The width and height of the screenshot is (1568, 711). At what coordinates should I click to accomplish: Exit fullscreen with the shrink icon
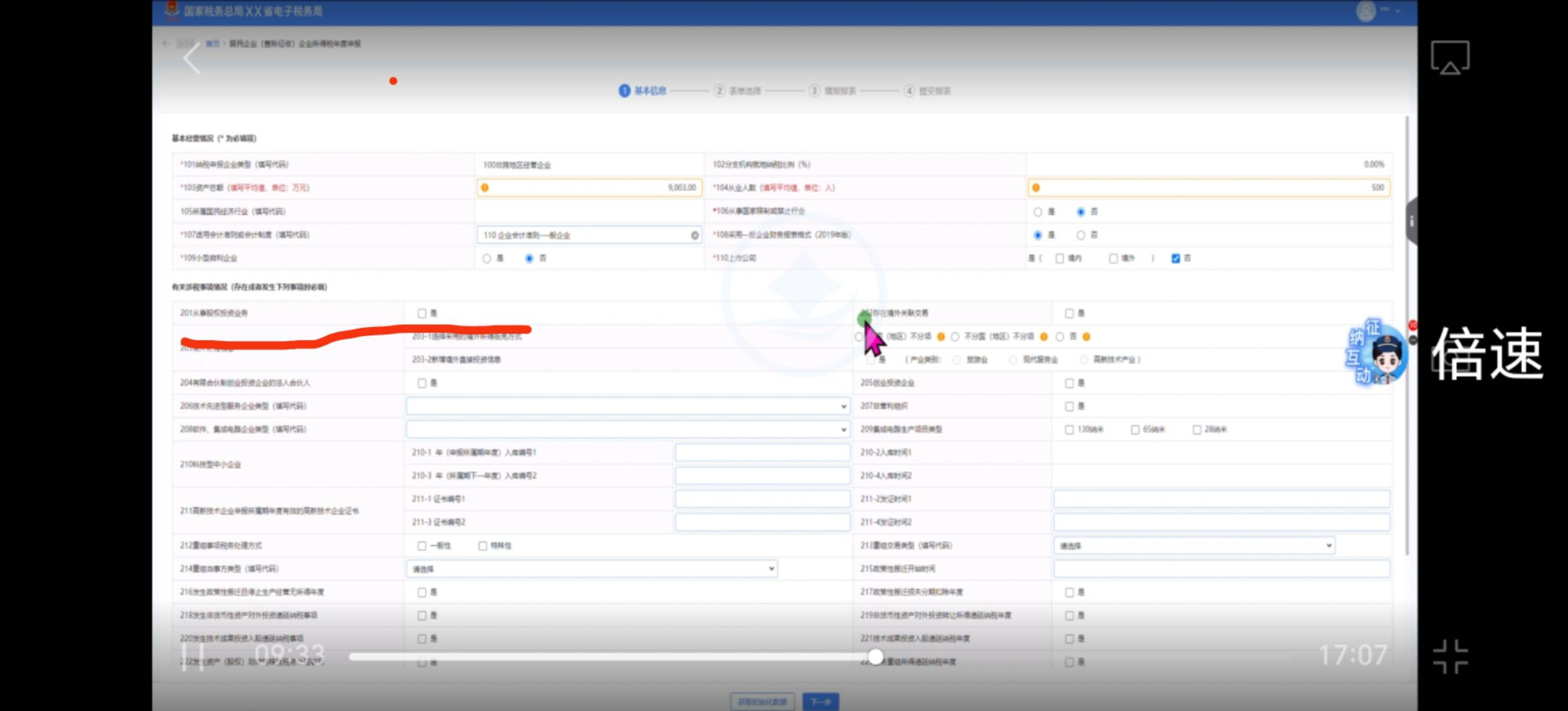click(x=1450, y=656)
